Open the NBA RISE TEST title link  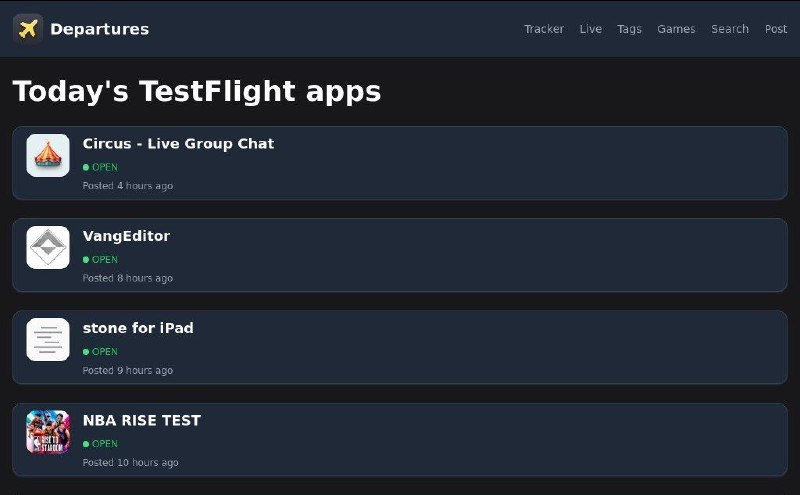142,420
